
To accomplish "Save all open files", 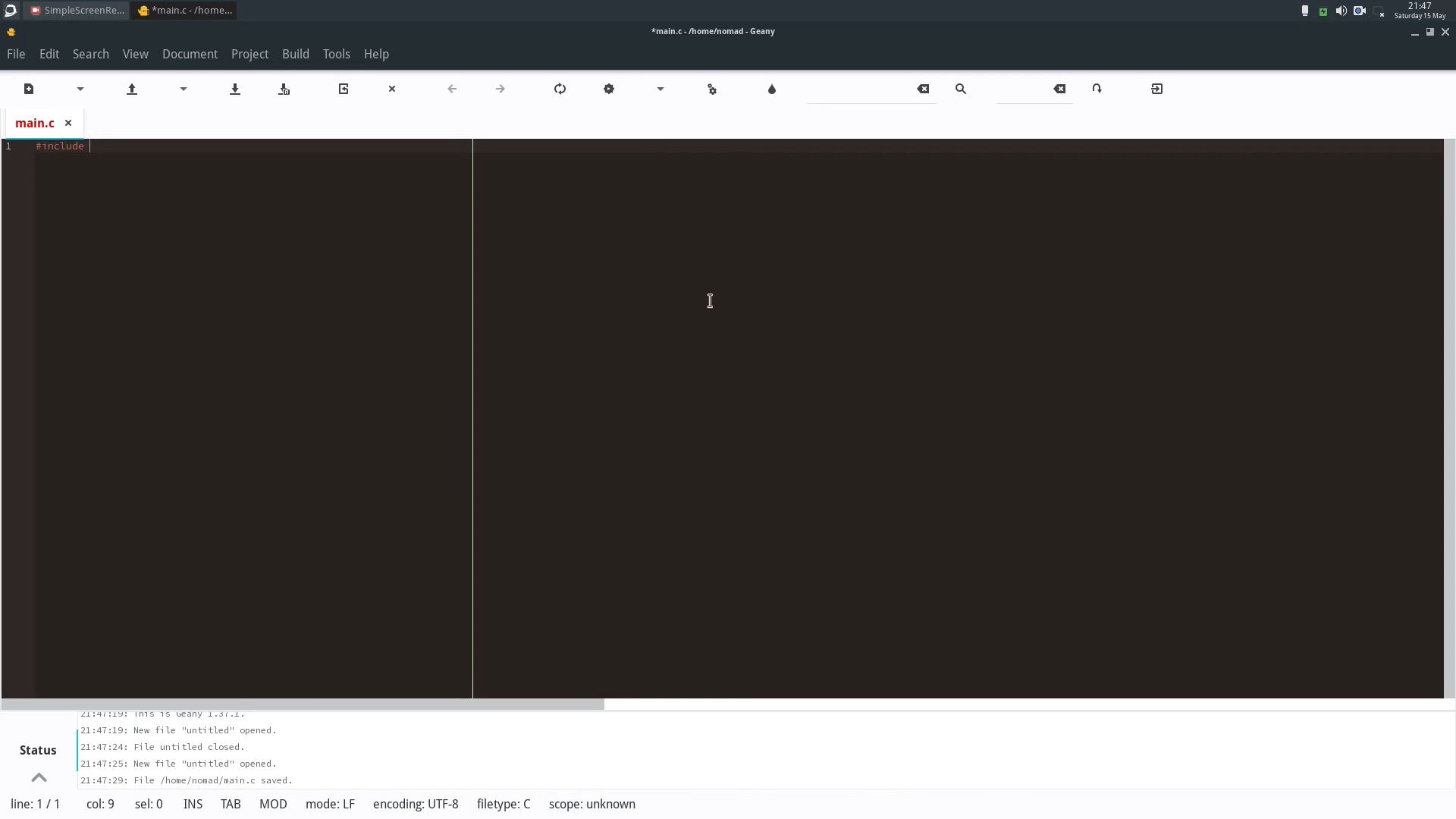I will (284, 89).
